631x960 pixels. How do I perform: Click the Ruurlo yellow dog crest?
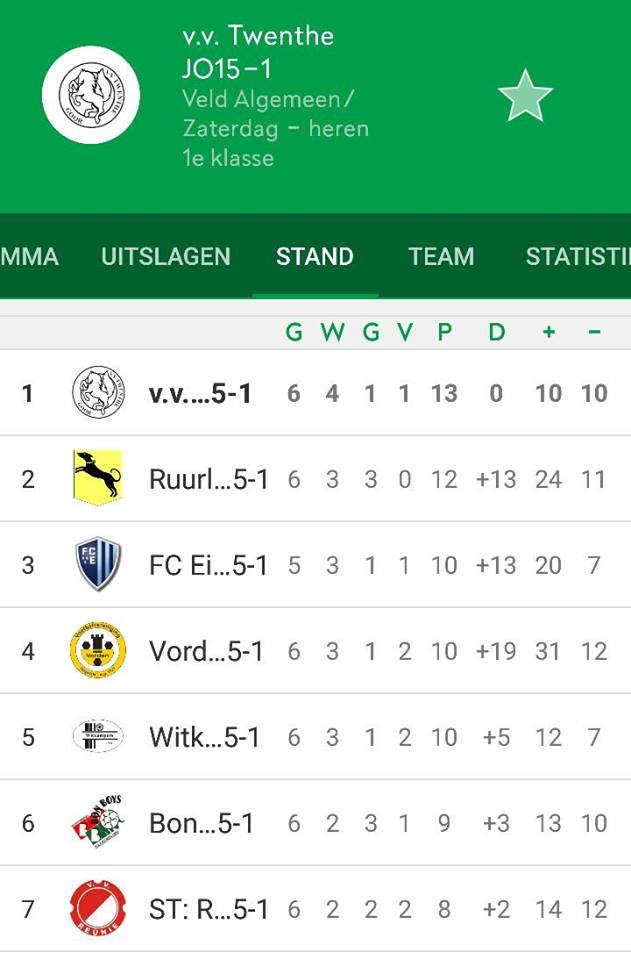click(98, 478)
